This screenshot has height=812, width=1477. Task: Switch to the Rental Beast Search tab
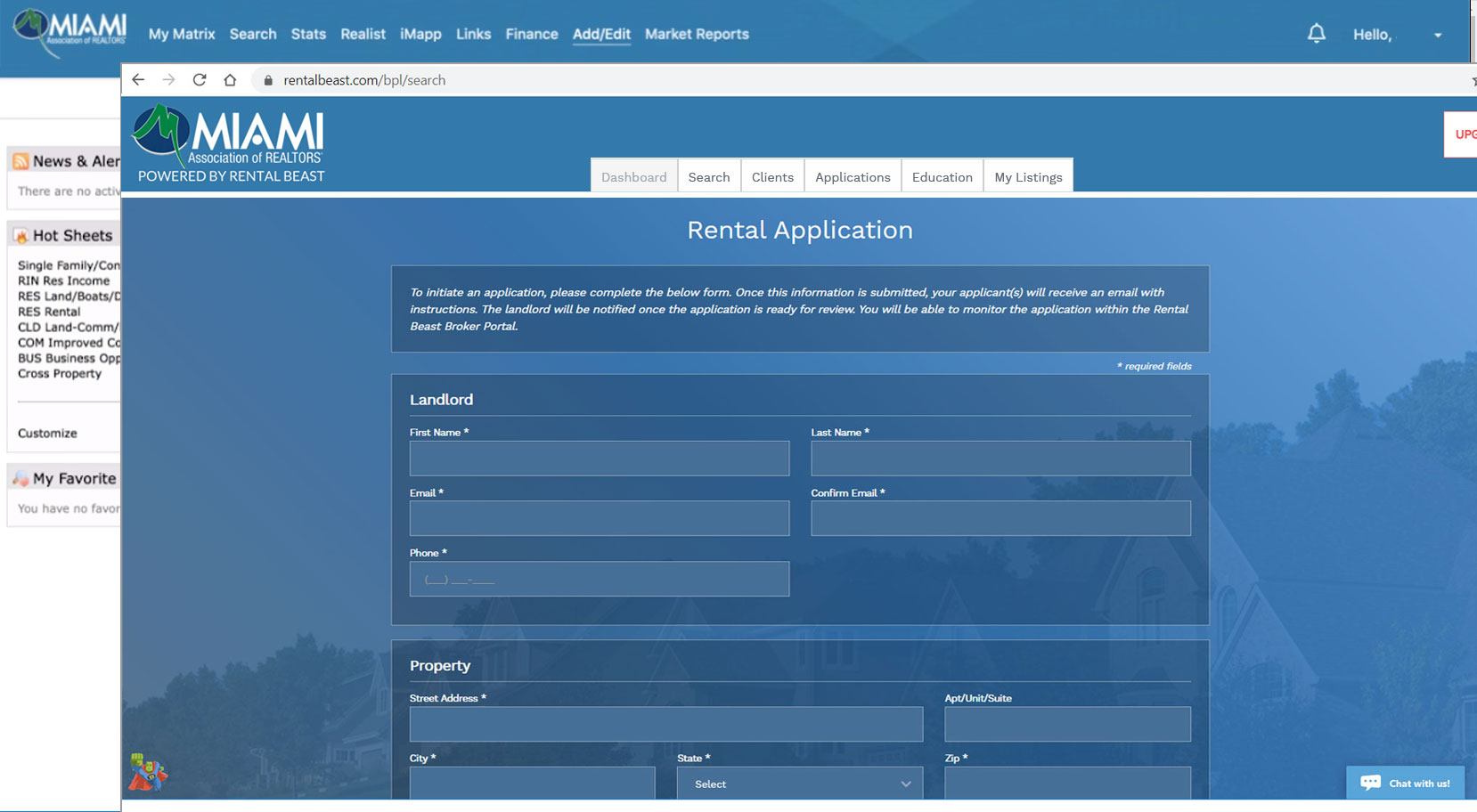[709, 175]
